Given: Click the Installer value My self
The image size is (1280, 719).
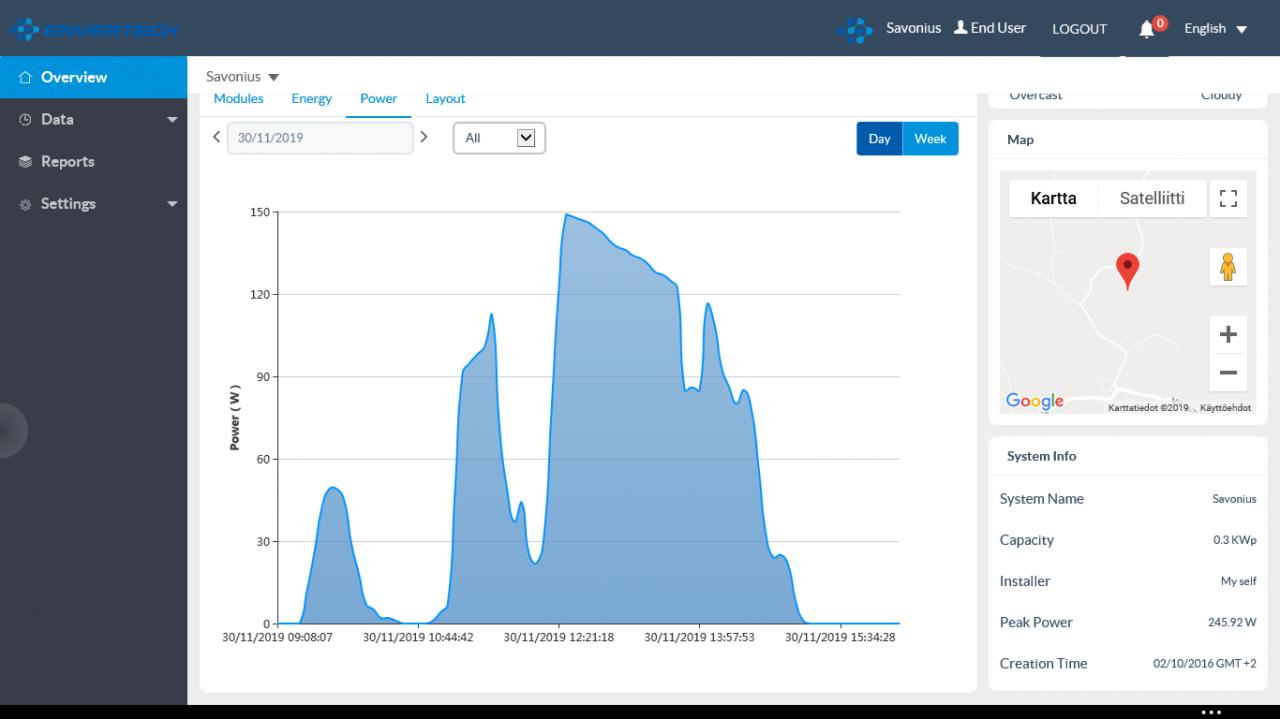Looking at the screenshot, I should [1239, 581].
